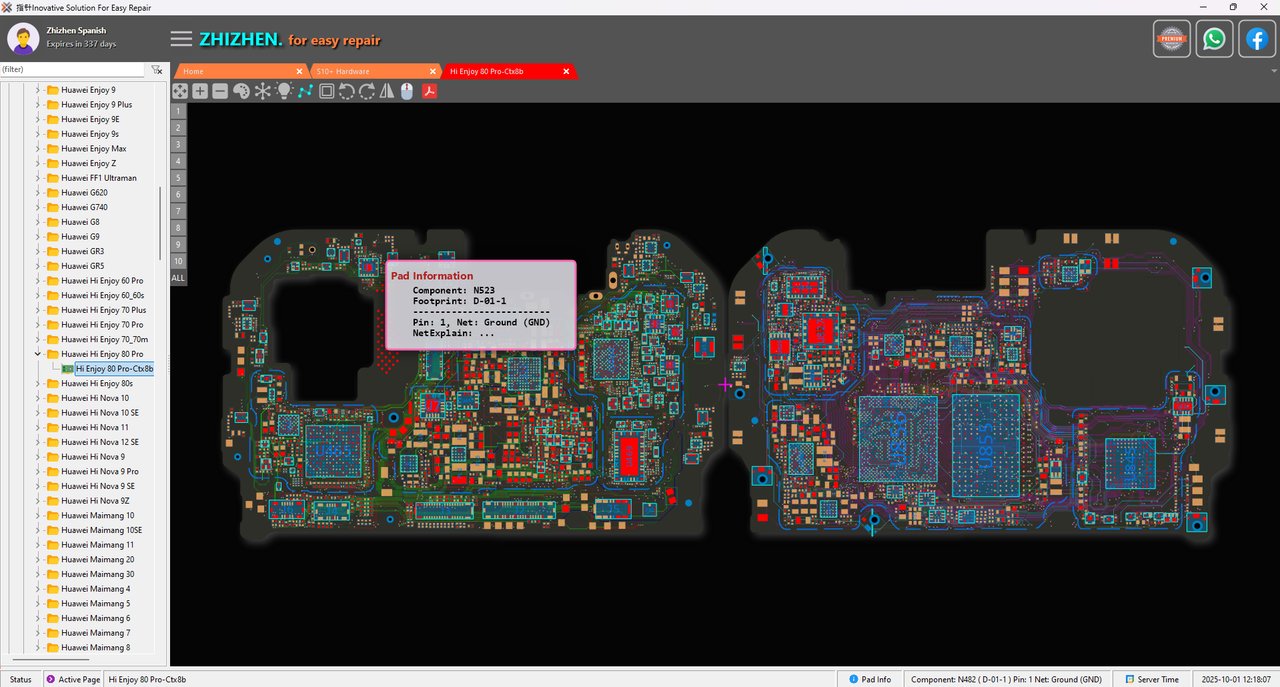The image size is (1280, 687).
Task: Toggle layer 2 button
Action: 178,128
